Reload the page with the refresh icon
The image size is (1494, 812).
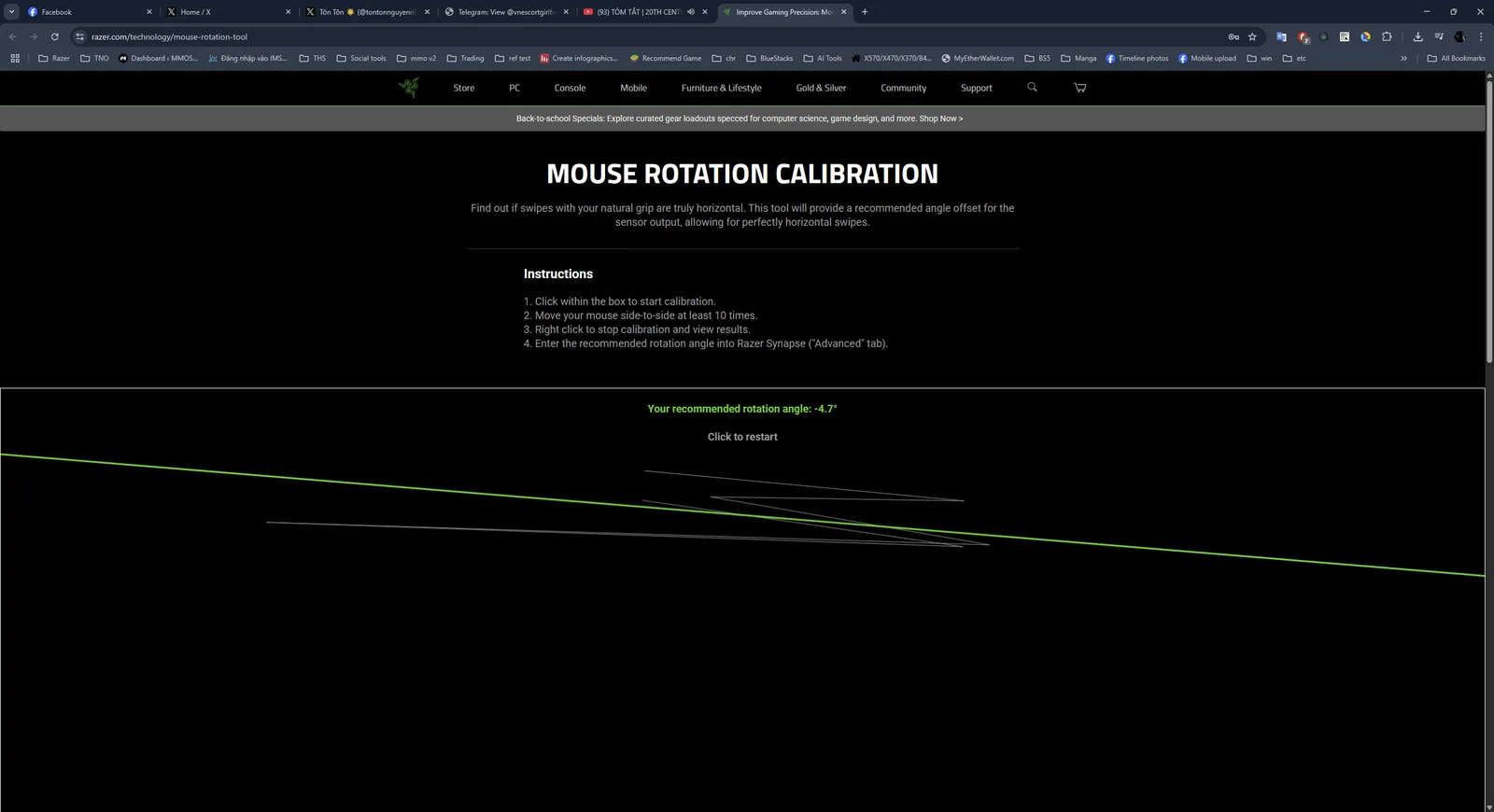coord(55,37)
